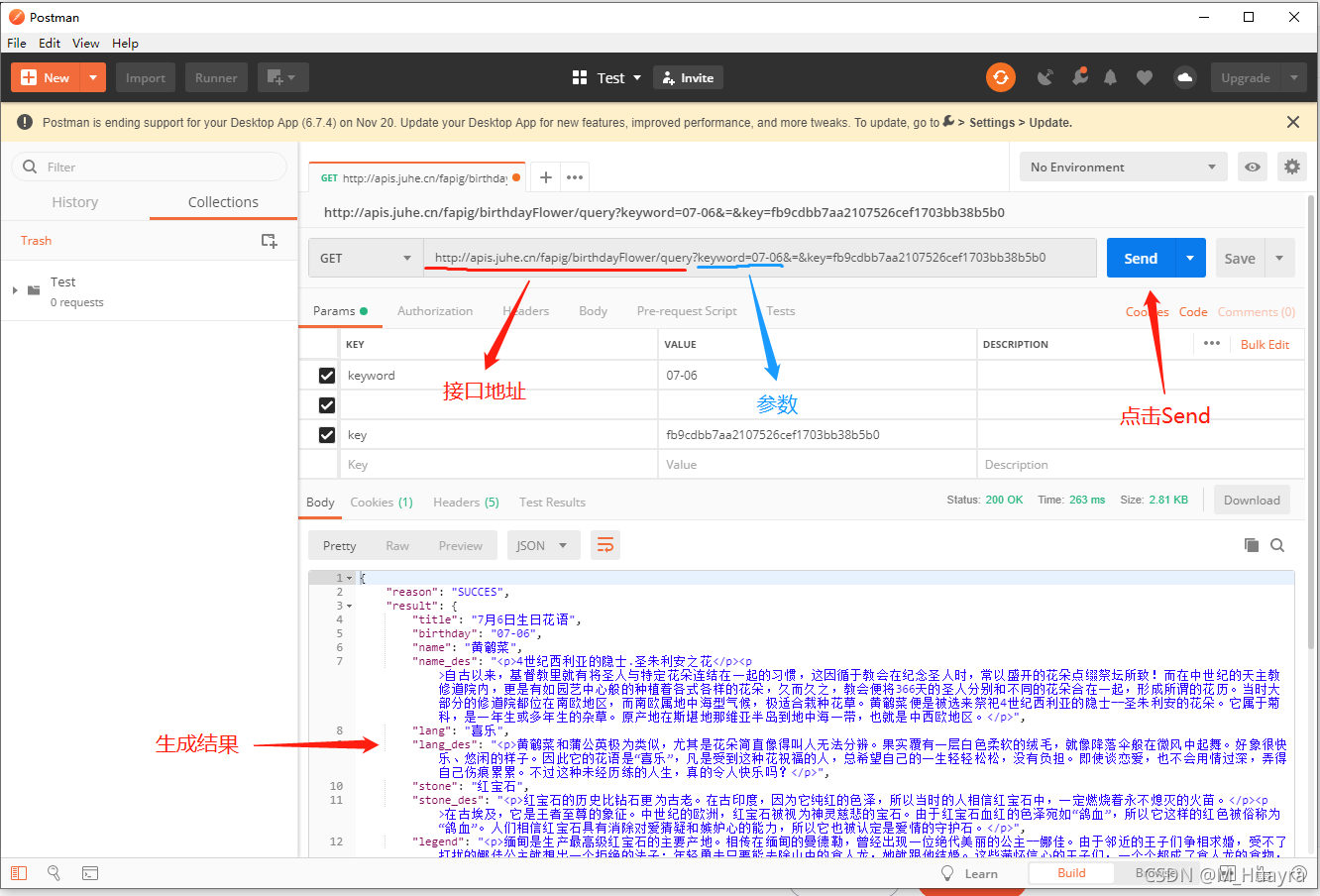Open a new request tab
The image size is (1320, 896).
click(x=545, y=177)
